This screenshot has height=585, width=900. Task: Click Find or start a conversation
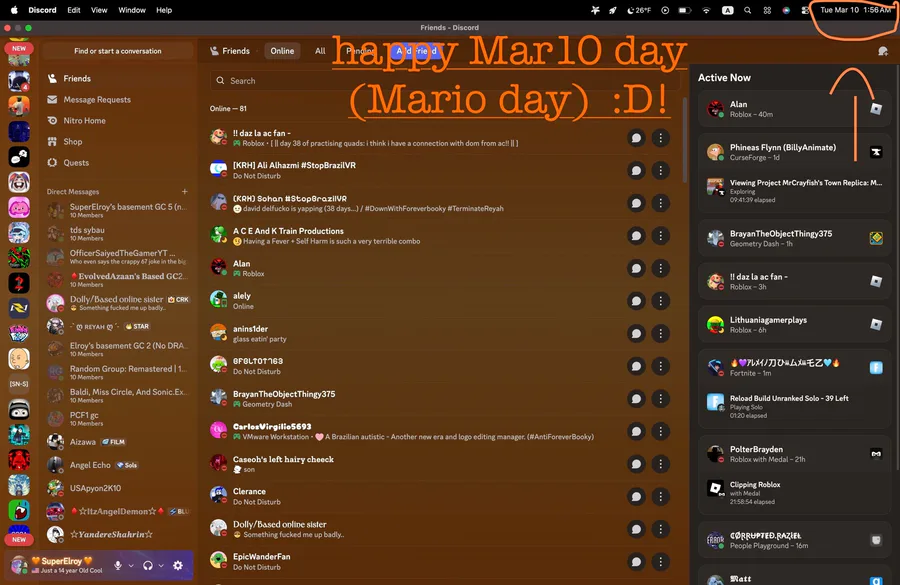118,51
